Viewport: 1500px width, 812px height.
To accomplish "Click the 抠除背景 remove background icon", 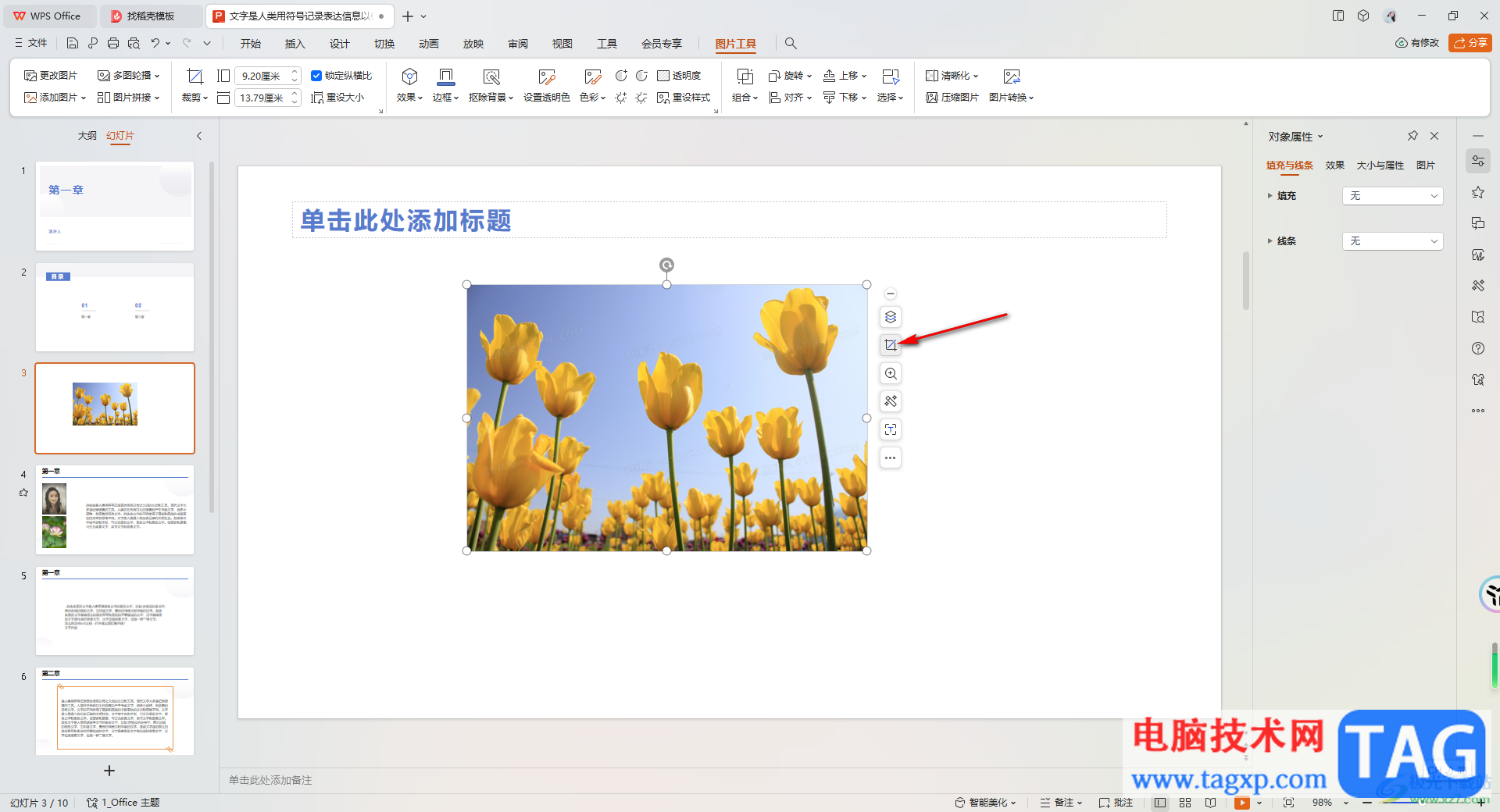I will click(x=491, y=77).
